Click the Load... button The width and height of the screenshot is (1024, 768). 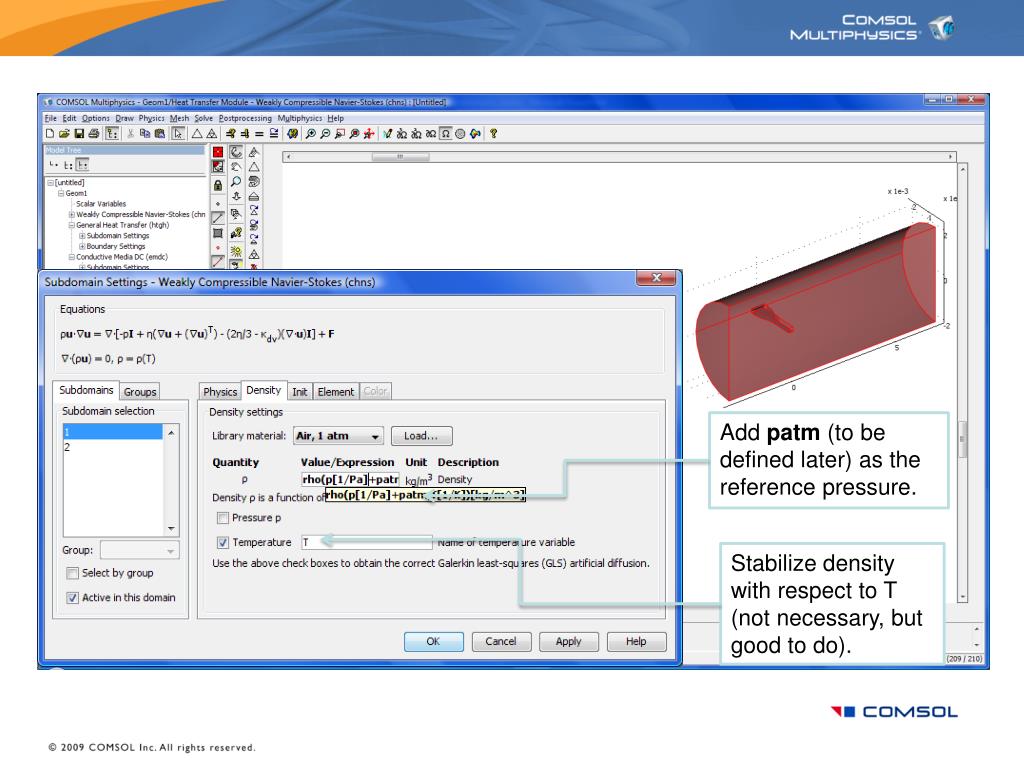421,436
